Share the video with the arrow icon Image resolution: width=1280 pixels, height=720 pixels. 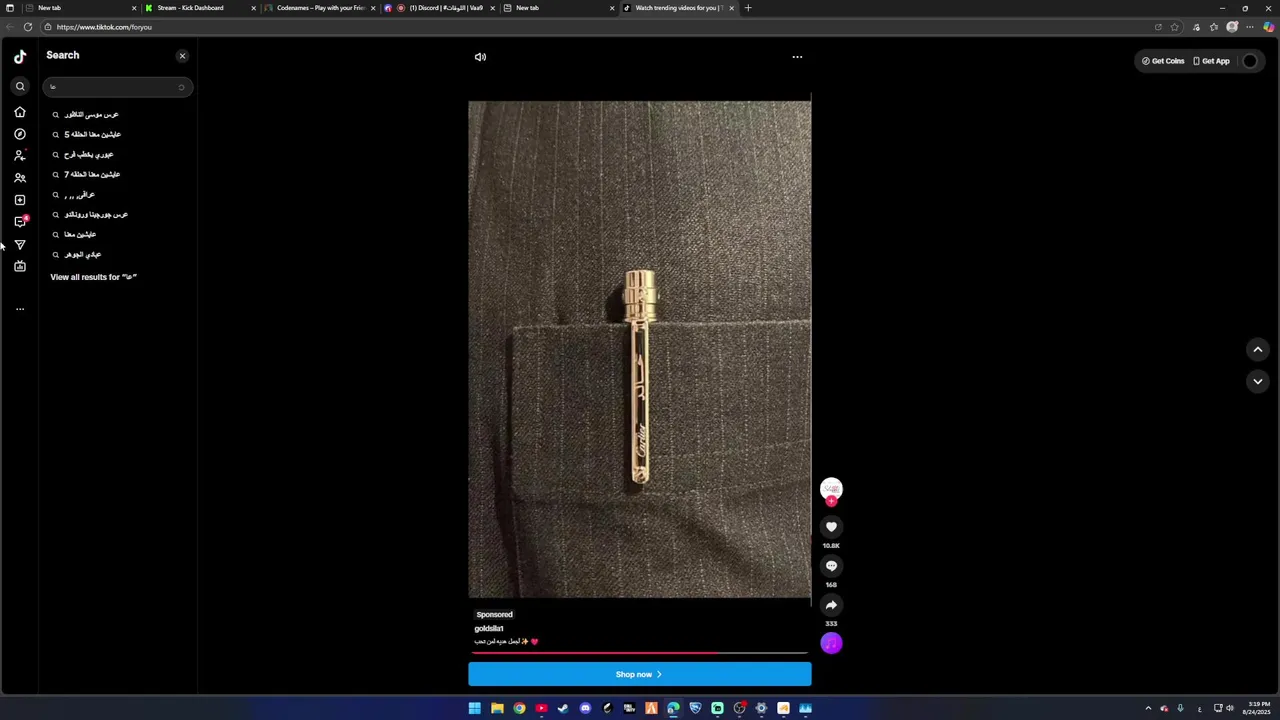click(x=831, y=605)
